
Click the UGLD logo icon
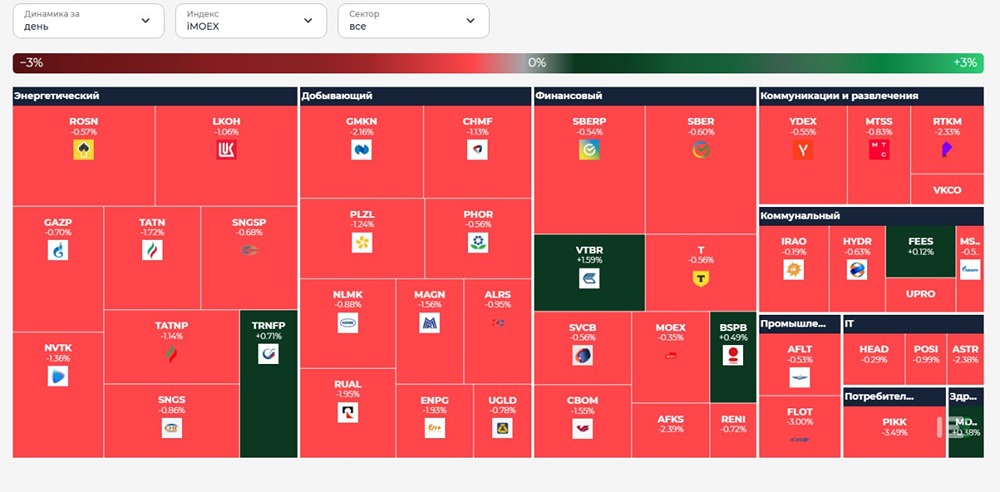point(503,428)
